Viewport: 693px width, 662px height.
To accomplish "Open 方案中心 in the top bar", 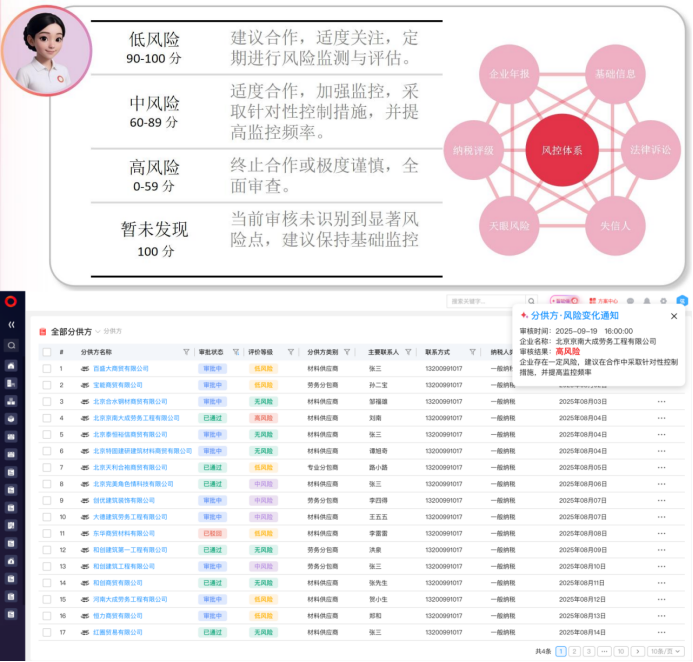I will coord(603,301).
